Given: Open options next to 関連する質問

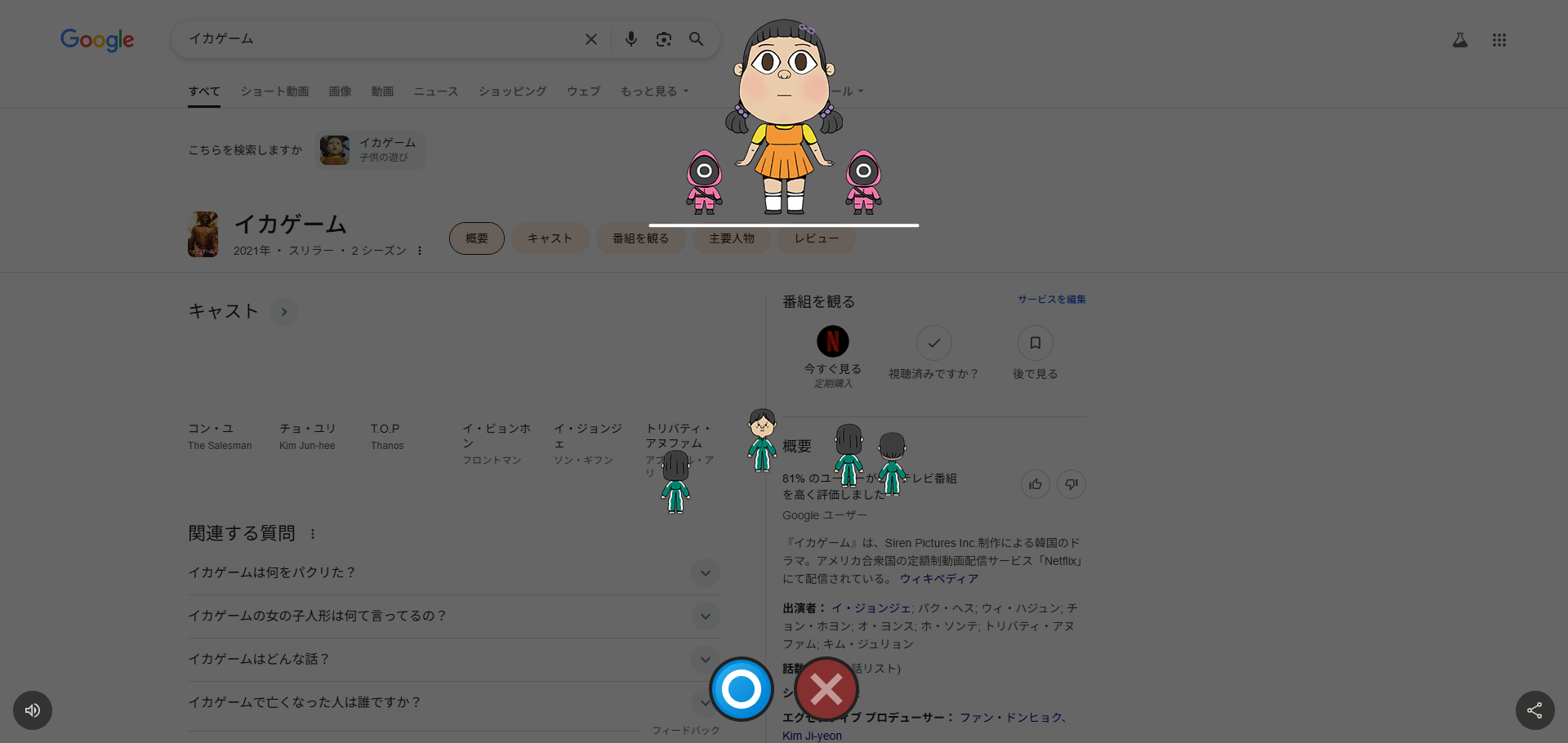Looking at the screenshot, I should [x=313, y=534].
